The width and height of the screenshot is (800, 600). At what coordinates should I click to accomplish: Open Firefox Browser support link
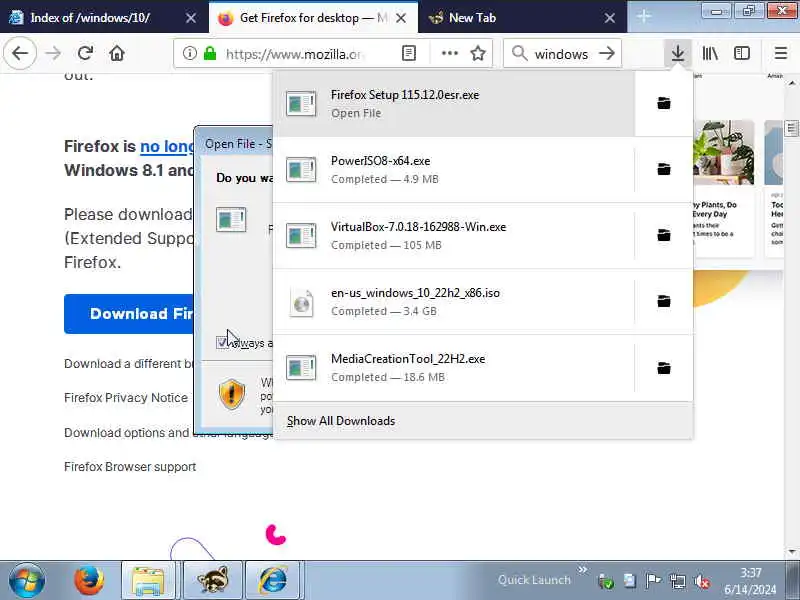tap(130, 467)
